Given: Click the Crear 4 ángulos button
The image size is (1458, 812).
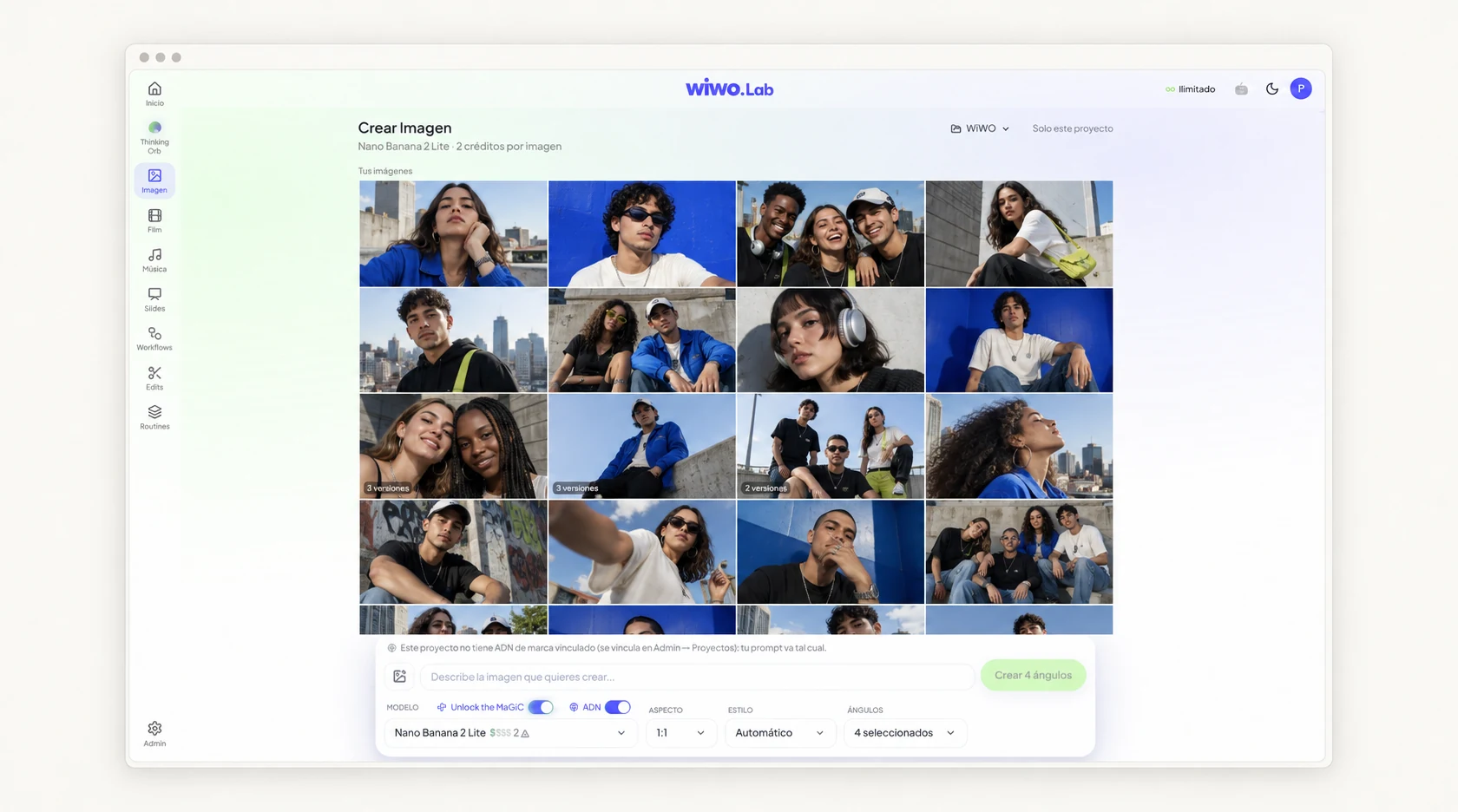Looking at the screenshot, I should tap(1033, 675).
